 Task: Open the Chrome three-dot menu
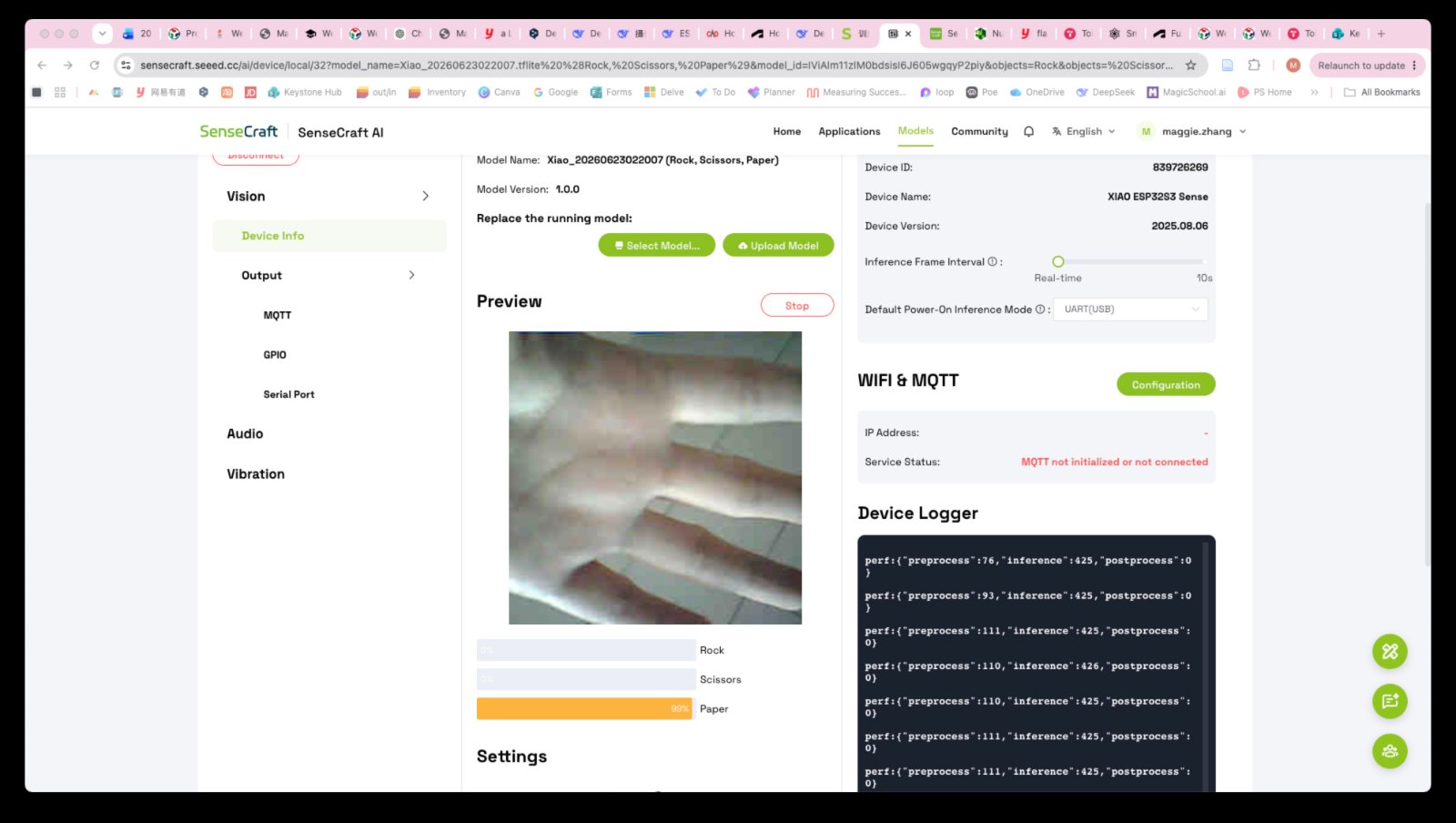point(1414,66)
